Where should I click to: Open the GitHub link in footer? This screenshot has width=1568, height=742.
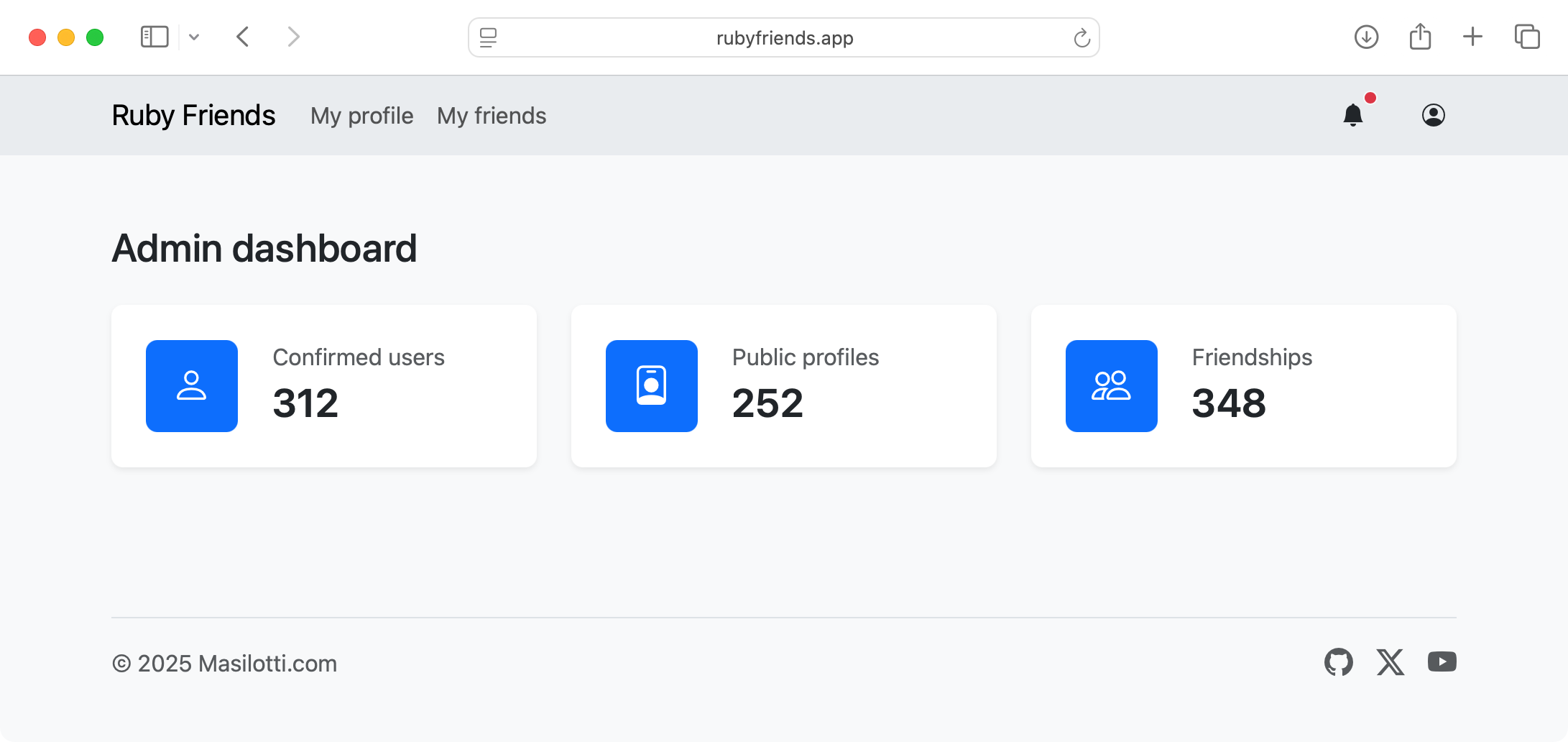1339,662
